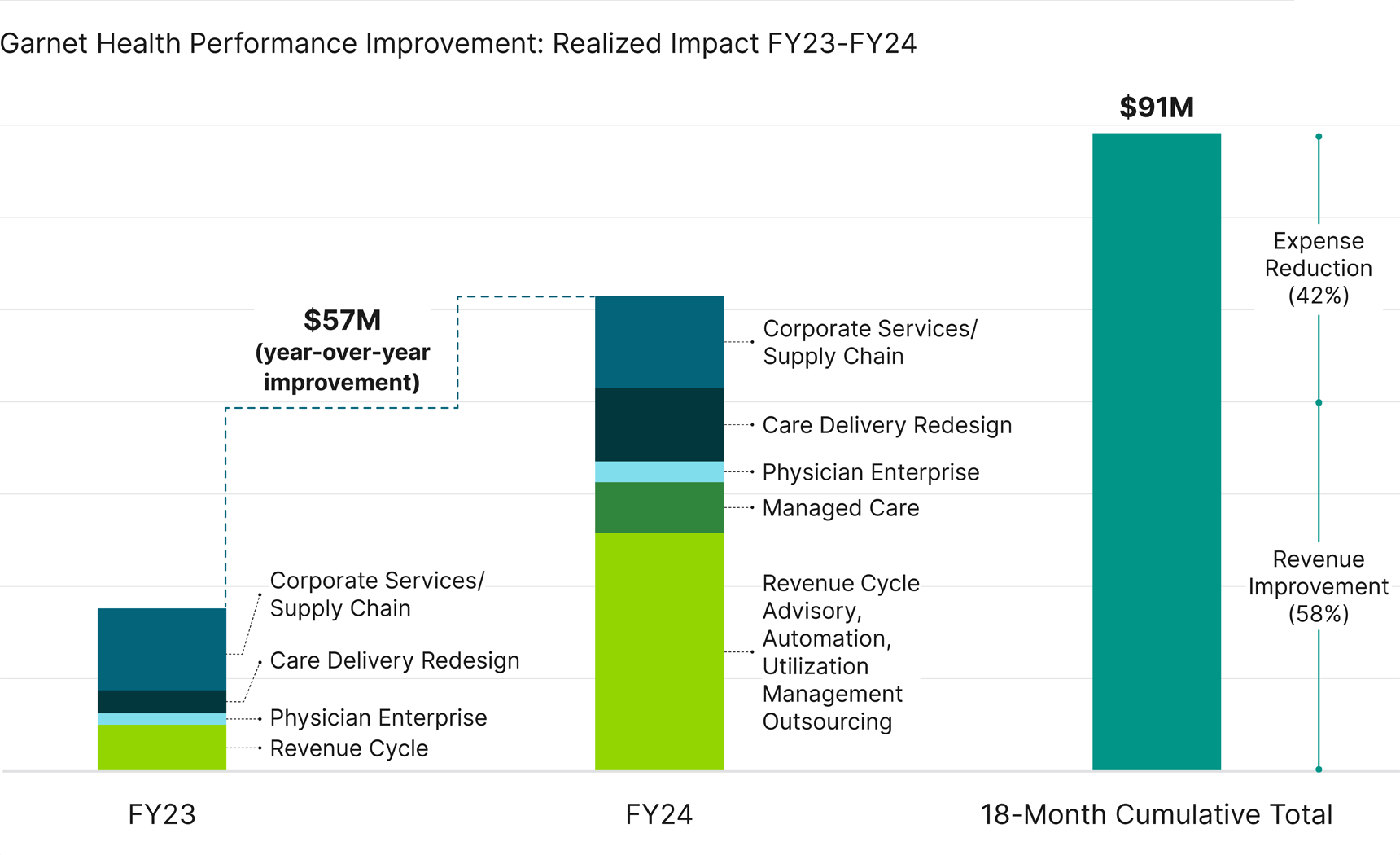Click FY24 'Corporate Services/ Supply Chain' label
This screenshot has height=855, width=1400.
pyautogui.click(x=870, y=343)
